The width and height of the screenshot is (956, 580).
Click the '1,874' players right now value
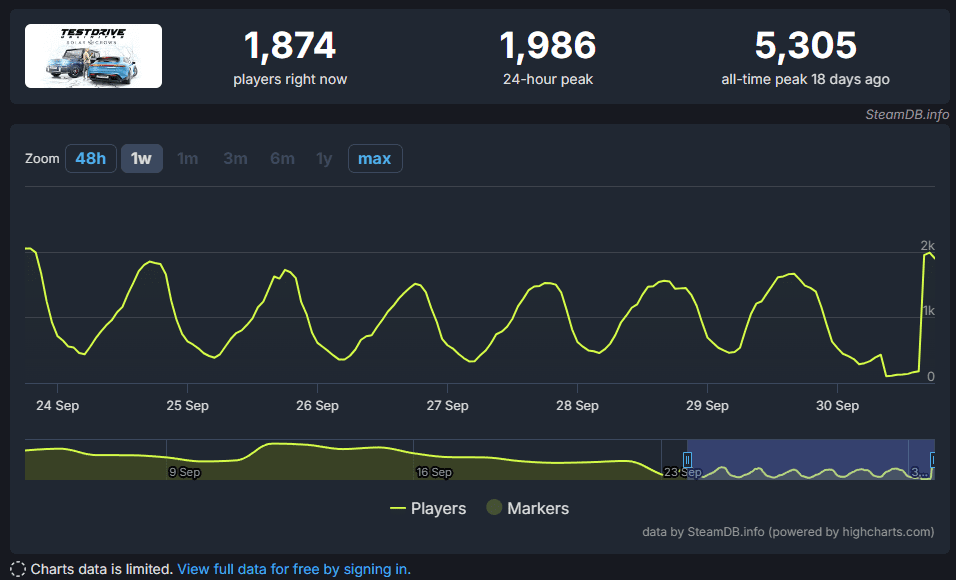coord(290,46)
